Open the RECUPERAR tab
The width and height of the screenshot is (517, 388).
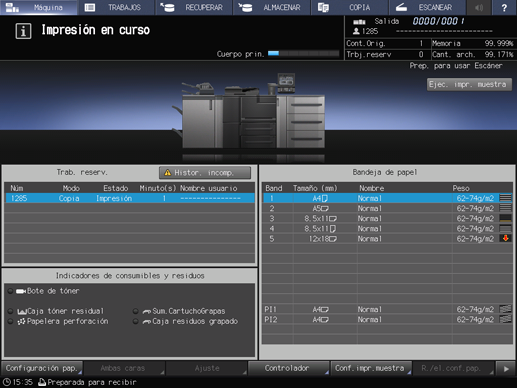click(194, 7)
